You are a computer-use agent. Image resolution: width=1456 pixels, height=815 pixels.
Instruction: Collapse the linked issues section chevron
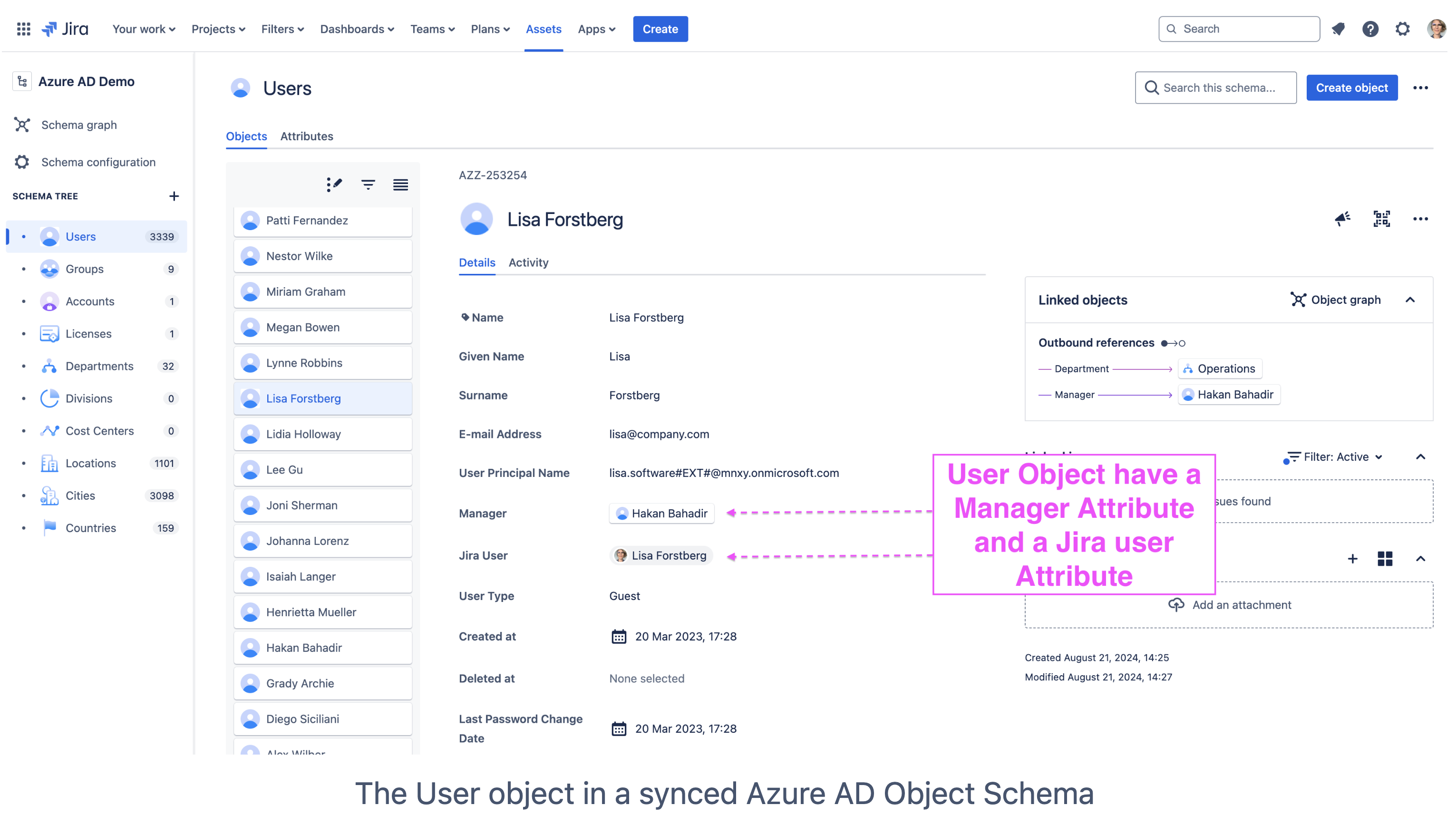click(x=1420, y=456)
